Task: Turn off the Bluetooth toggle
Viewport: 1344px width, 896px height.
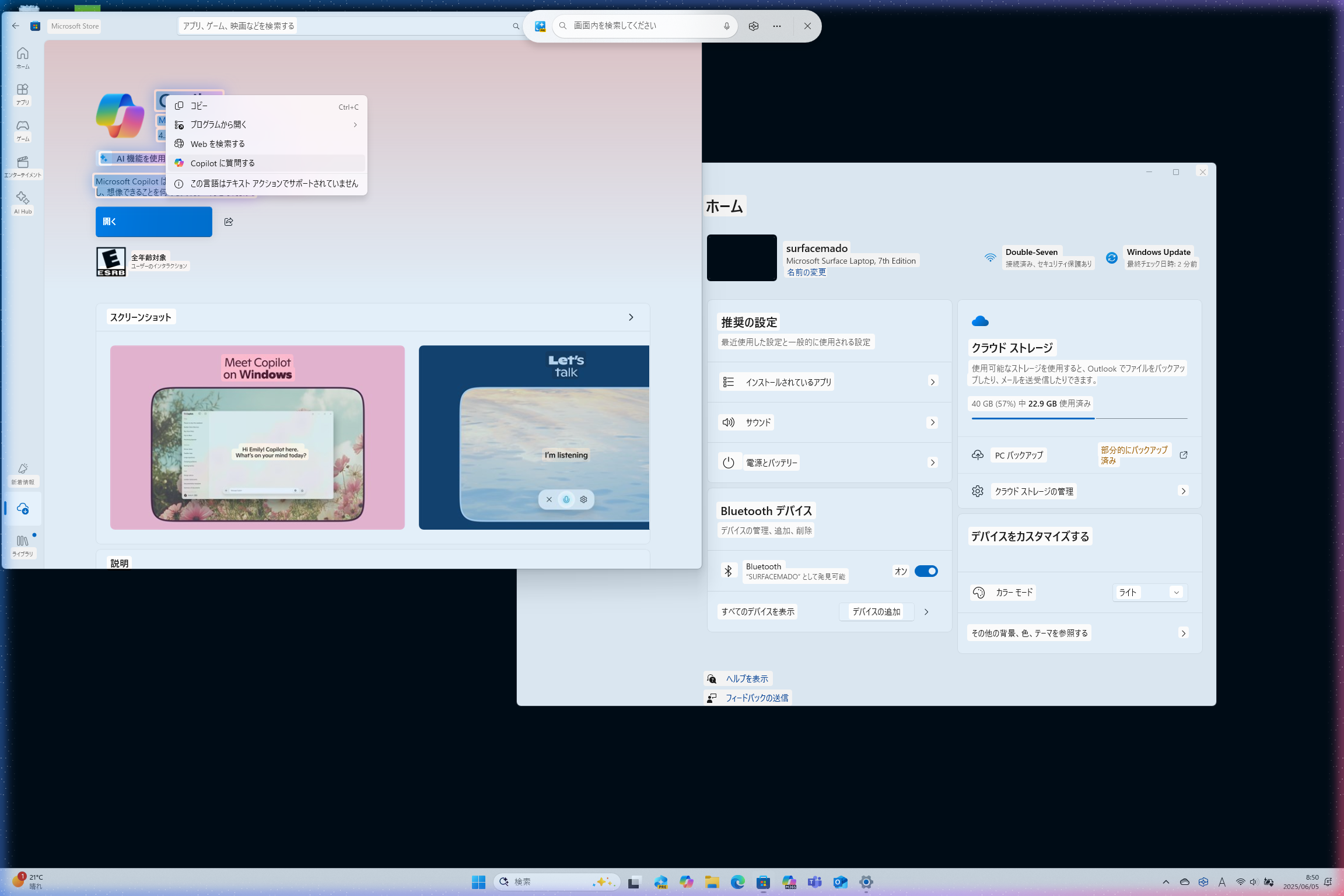Action: pyautogui.click(x=926, y=571)
